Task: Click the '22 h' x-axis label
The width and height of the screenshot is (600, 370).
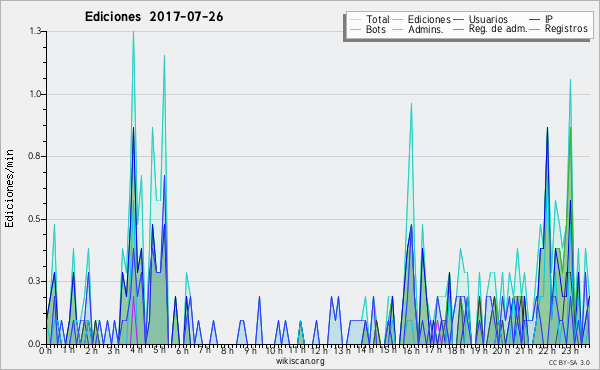Action: tap(547, 350)
